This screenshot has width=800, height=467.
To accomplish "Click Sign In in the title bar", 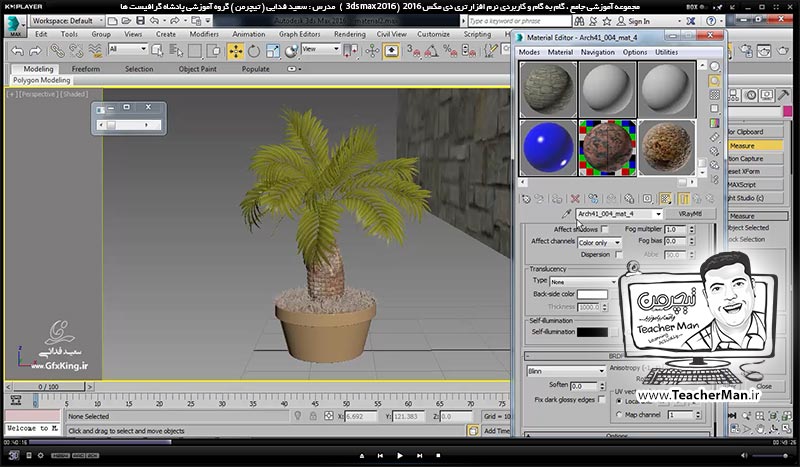I will (639, 21).
